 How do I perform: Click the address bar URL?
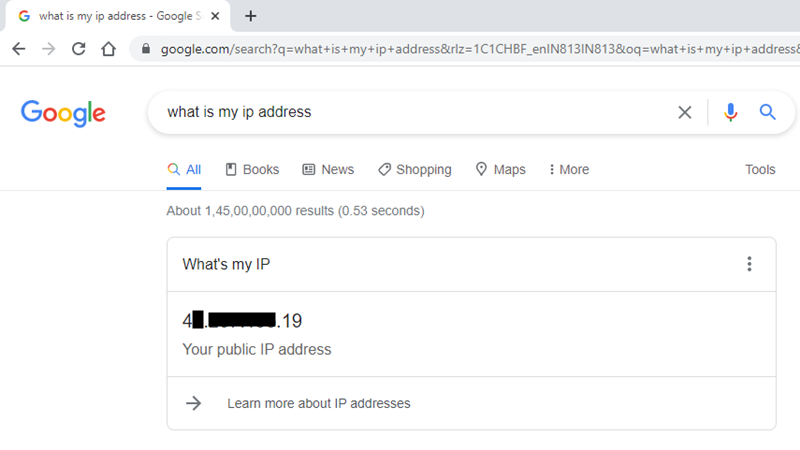click(480, 49)
